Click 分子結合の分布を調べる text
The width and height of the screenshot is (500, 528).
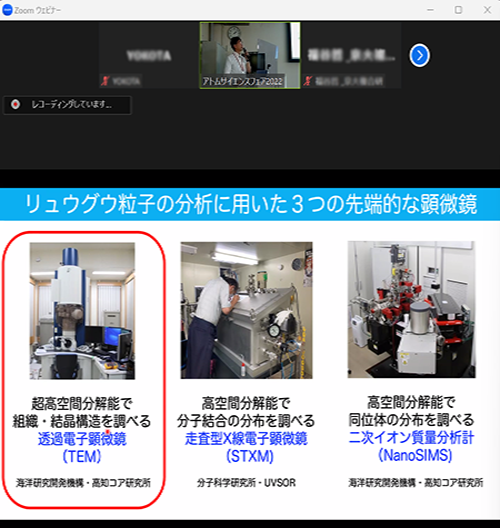tap(246, 421)
